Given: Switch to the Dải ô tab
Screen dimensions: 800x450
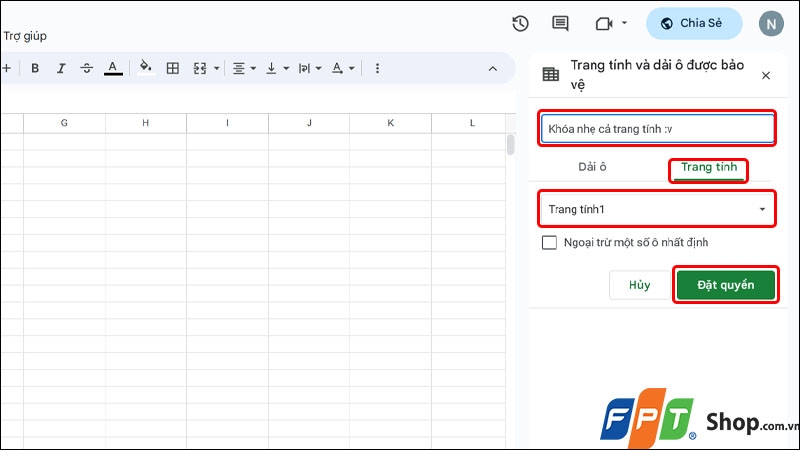Looking at the screenshot, I should [x=592, y=167].
